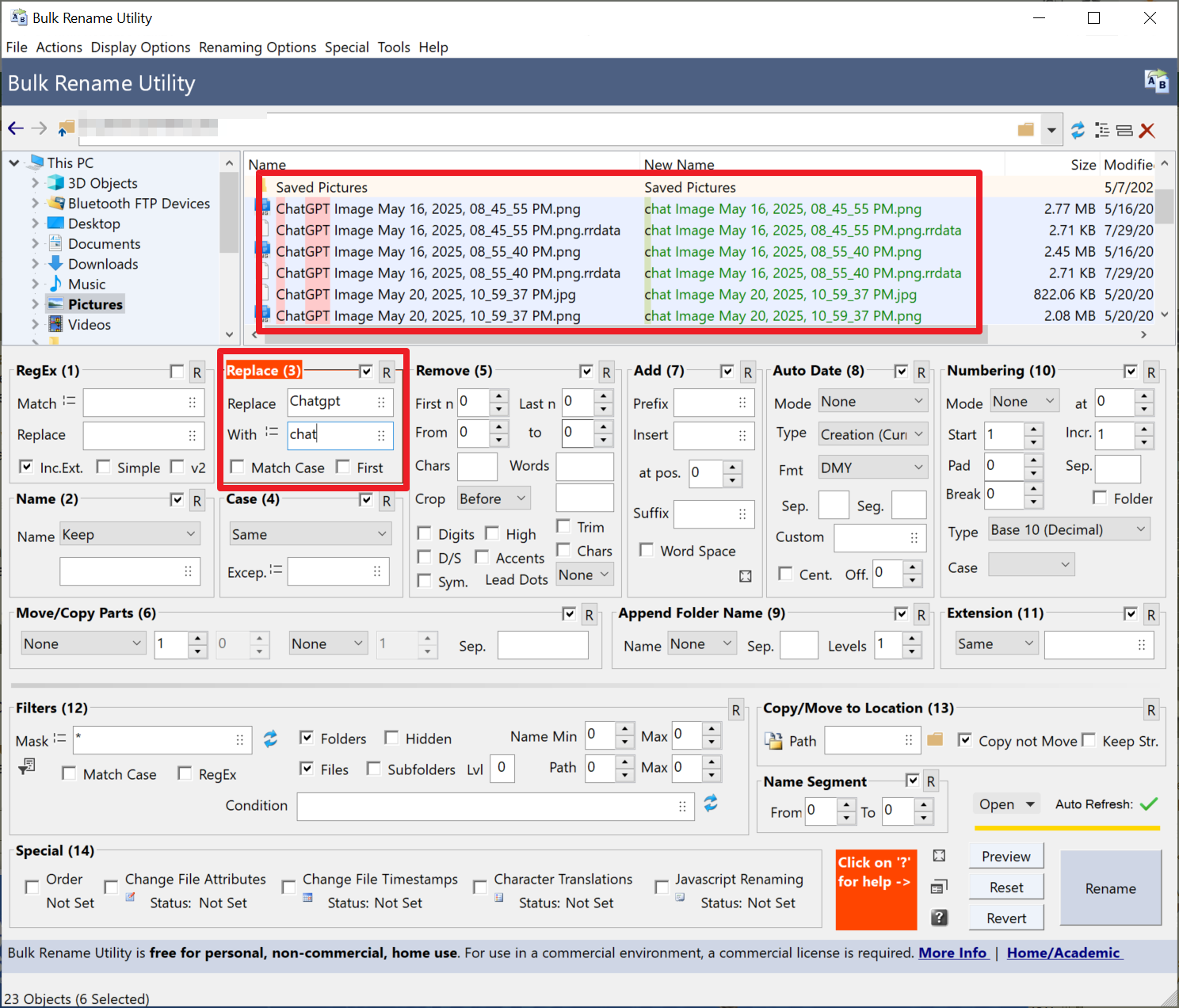Reset Filters (12) with its R button
The image size is (1179, 1008).
(736, 710)
